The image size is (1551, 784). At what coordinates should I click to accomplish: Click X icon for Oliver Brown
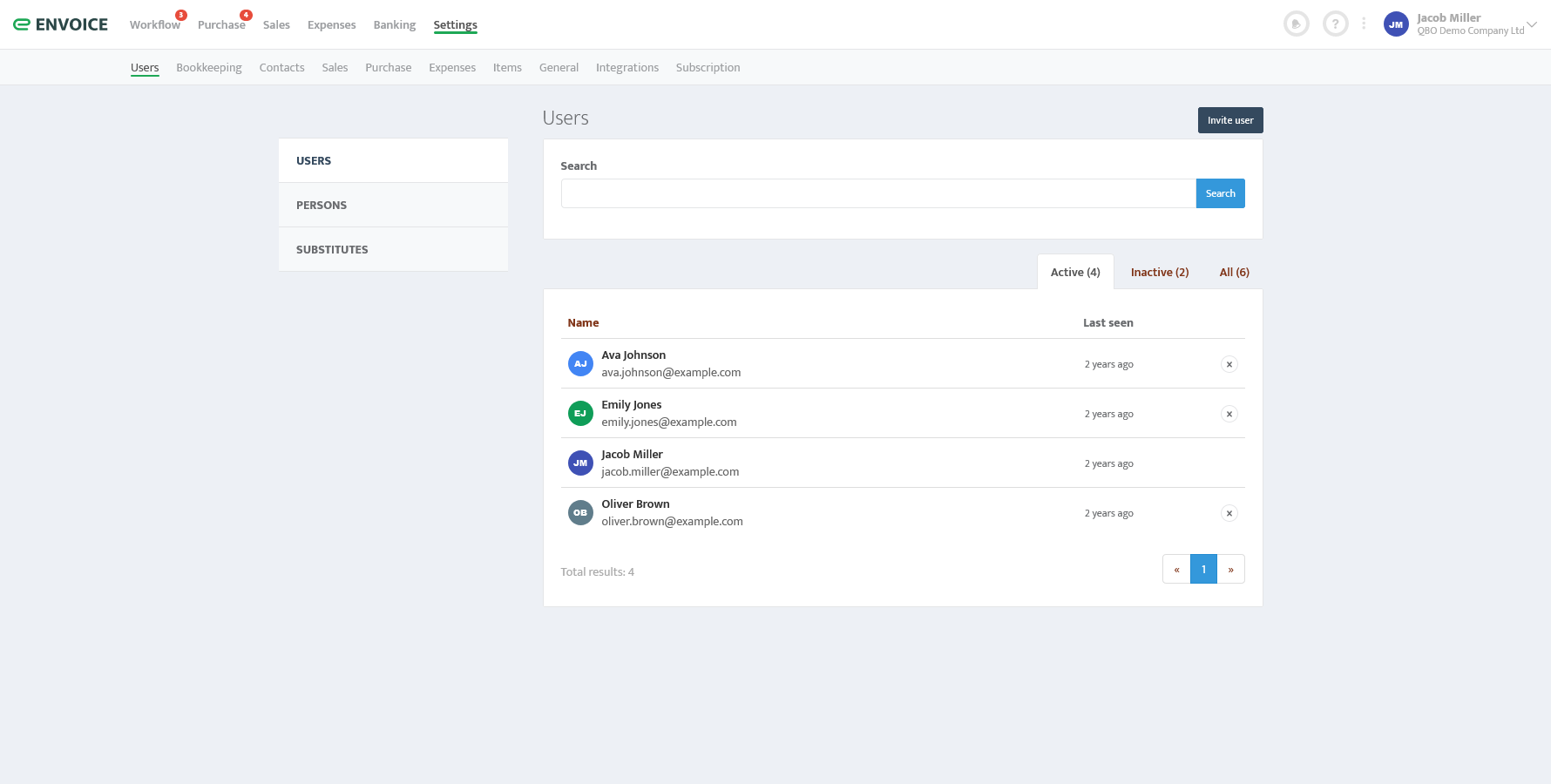point(1229,513)
